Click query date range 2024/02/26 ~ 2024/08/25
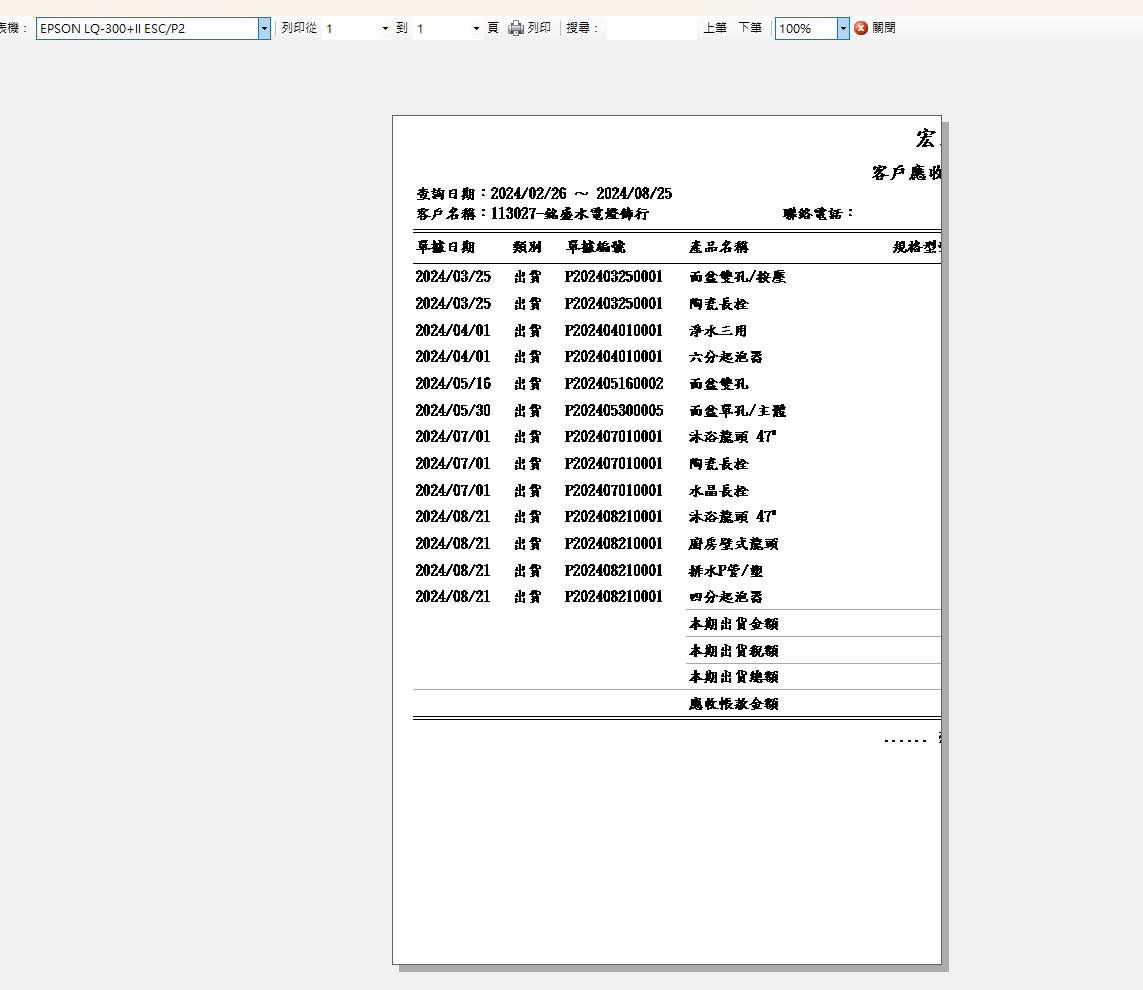1143x990 pixels. 581,193
